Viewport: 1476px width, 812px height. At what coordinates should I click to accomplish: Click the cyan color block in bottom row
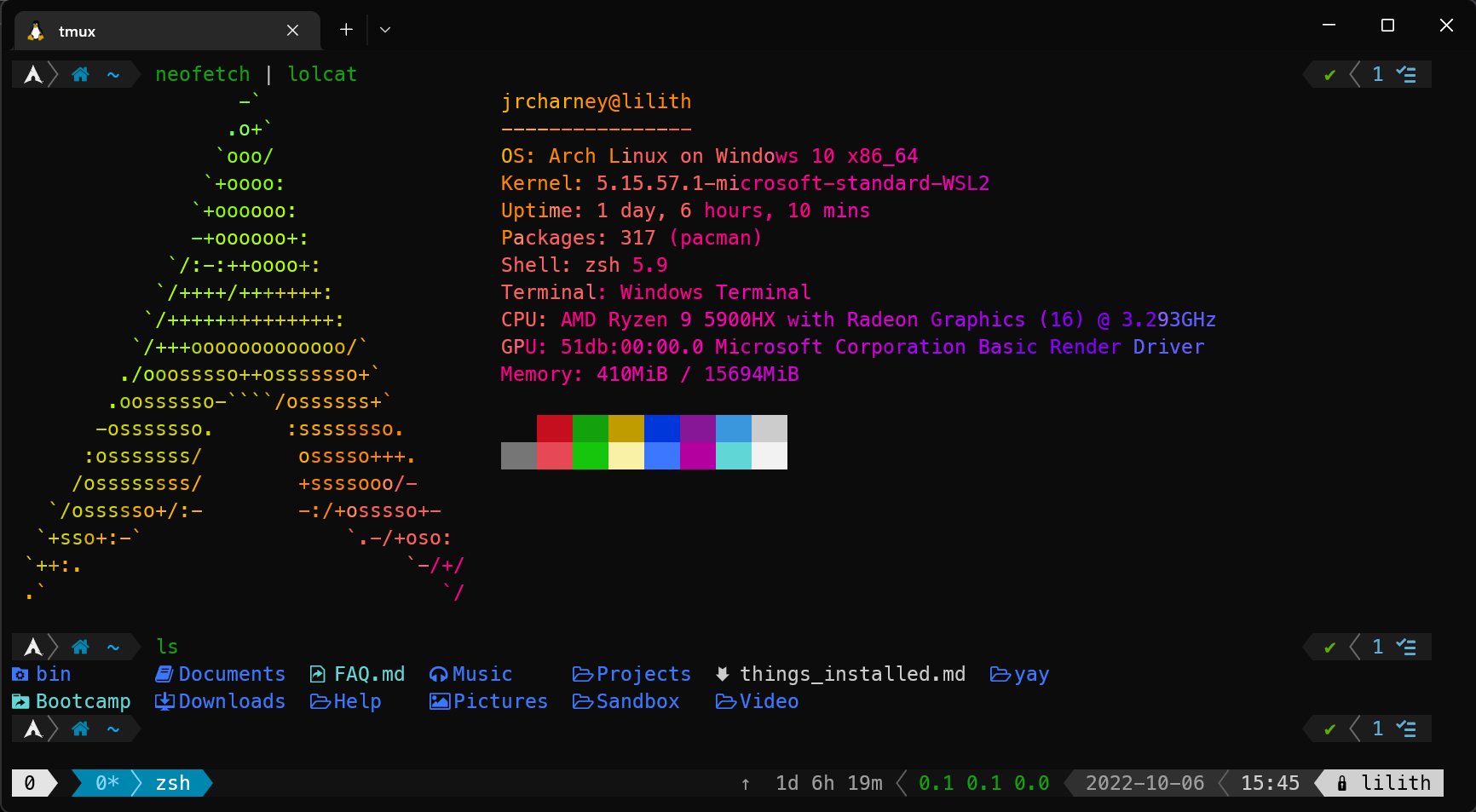[x=734, y=456]
